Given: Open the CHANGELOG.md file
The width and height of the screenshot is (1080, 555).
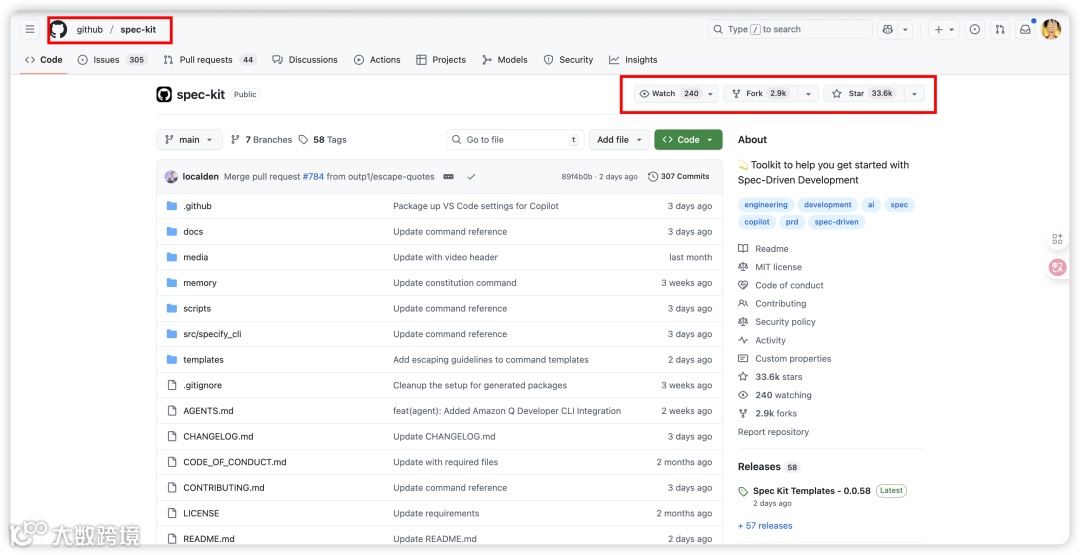Looking at the screenshot, I should pyautogui.click(x=218, y=437).
